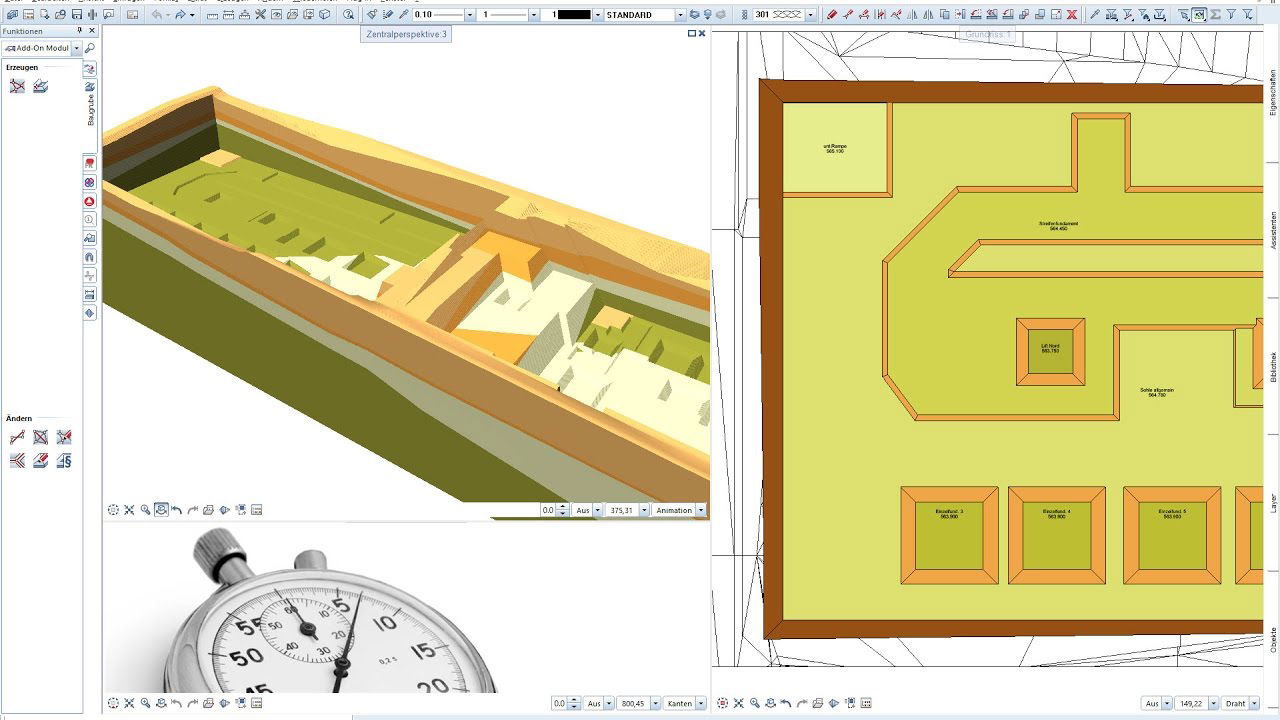Screen dimensions: 1280x720
Task: Open the Layer side tab
Action: [x=1273, y=502]
